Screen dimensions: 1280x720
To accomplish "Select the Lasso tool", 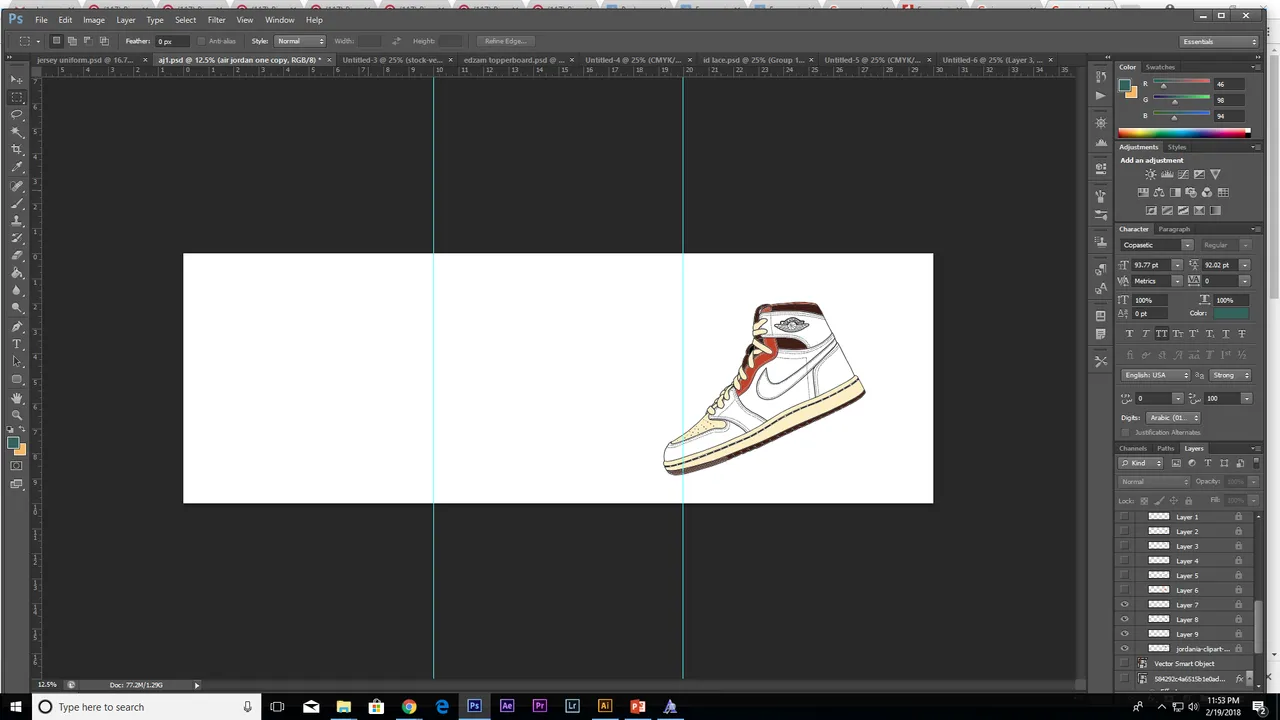I will [x=16, y=114].
